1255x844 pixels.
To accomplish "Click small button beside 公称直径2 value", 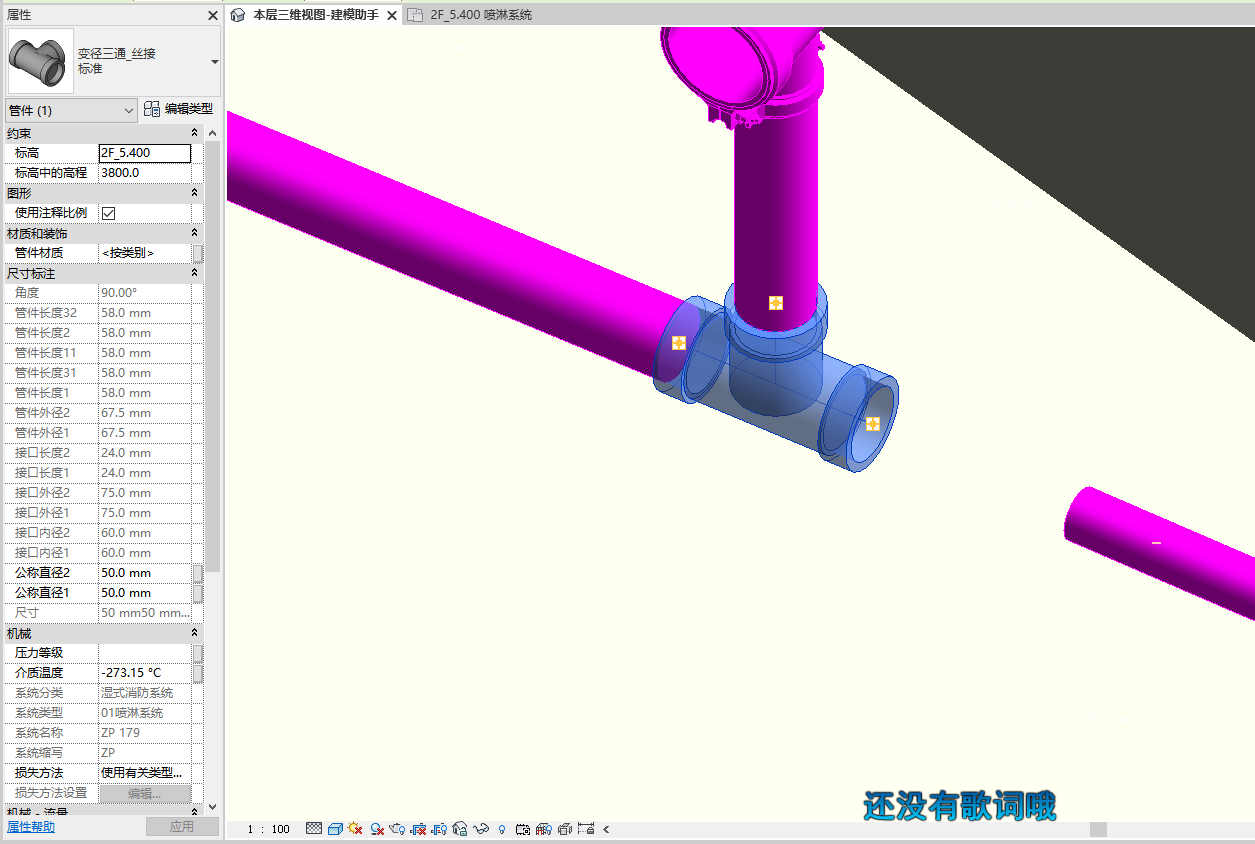I will (x=198, y=573).
